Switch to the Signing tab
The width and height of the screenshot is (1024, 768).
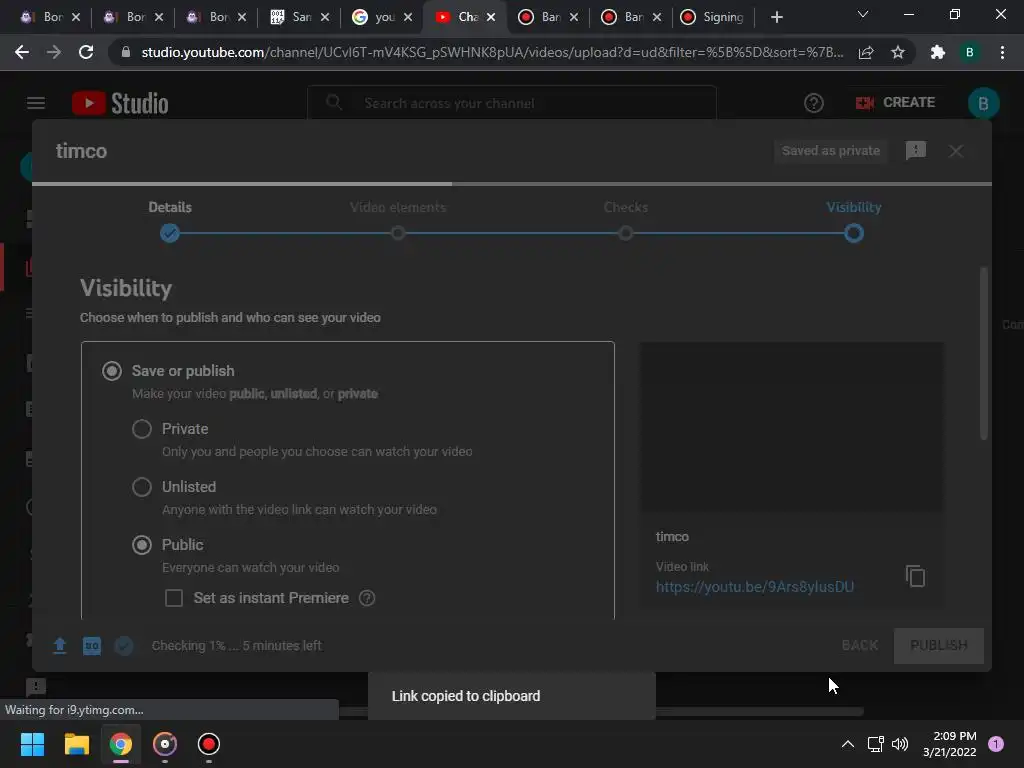point(712,17)
